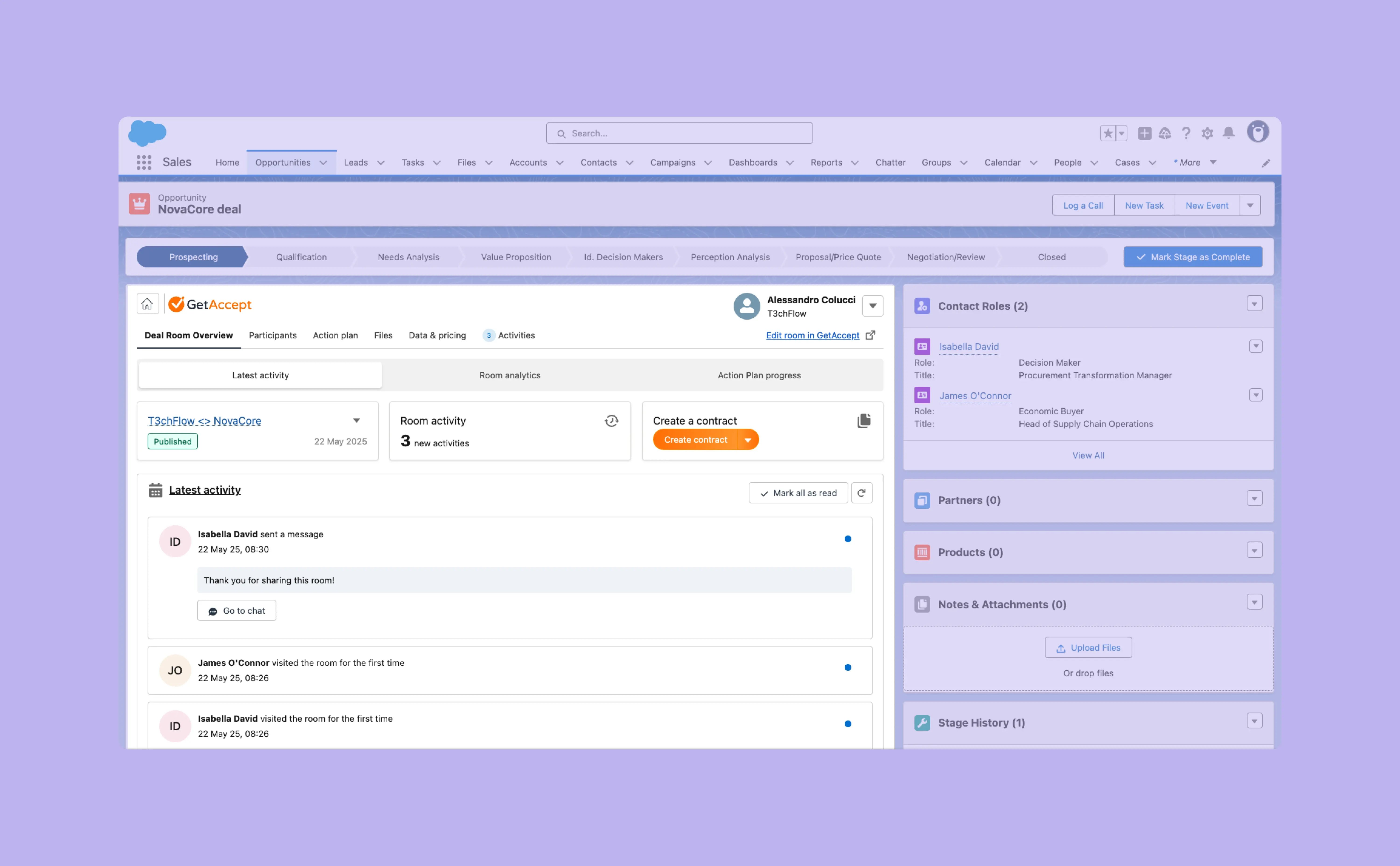Click the Partners panel icon
Screen dimensions: 1400x866
click(x=922, y=501)
